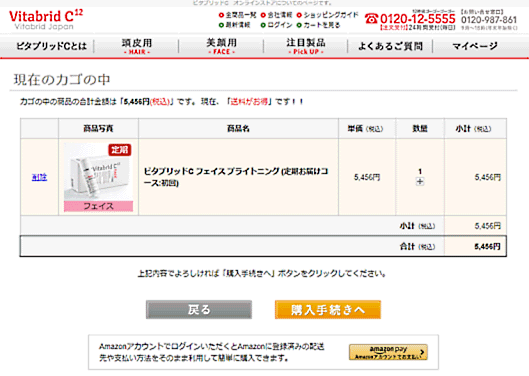529x376 pixels.
Task: Click the Face Brightening product thumbnail
Action: 98,177
